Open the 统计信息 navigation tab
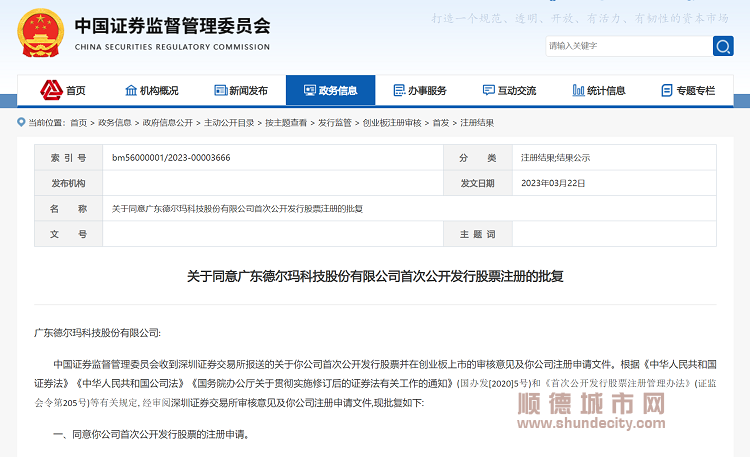This screenshot has height=457, width=750. click(x=599, y=90)
